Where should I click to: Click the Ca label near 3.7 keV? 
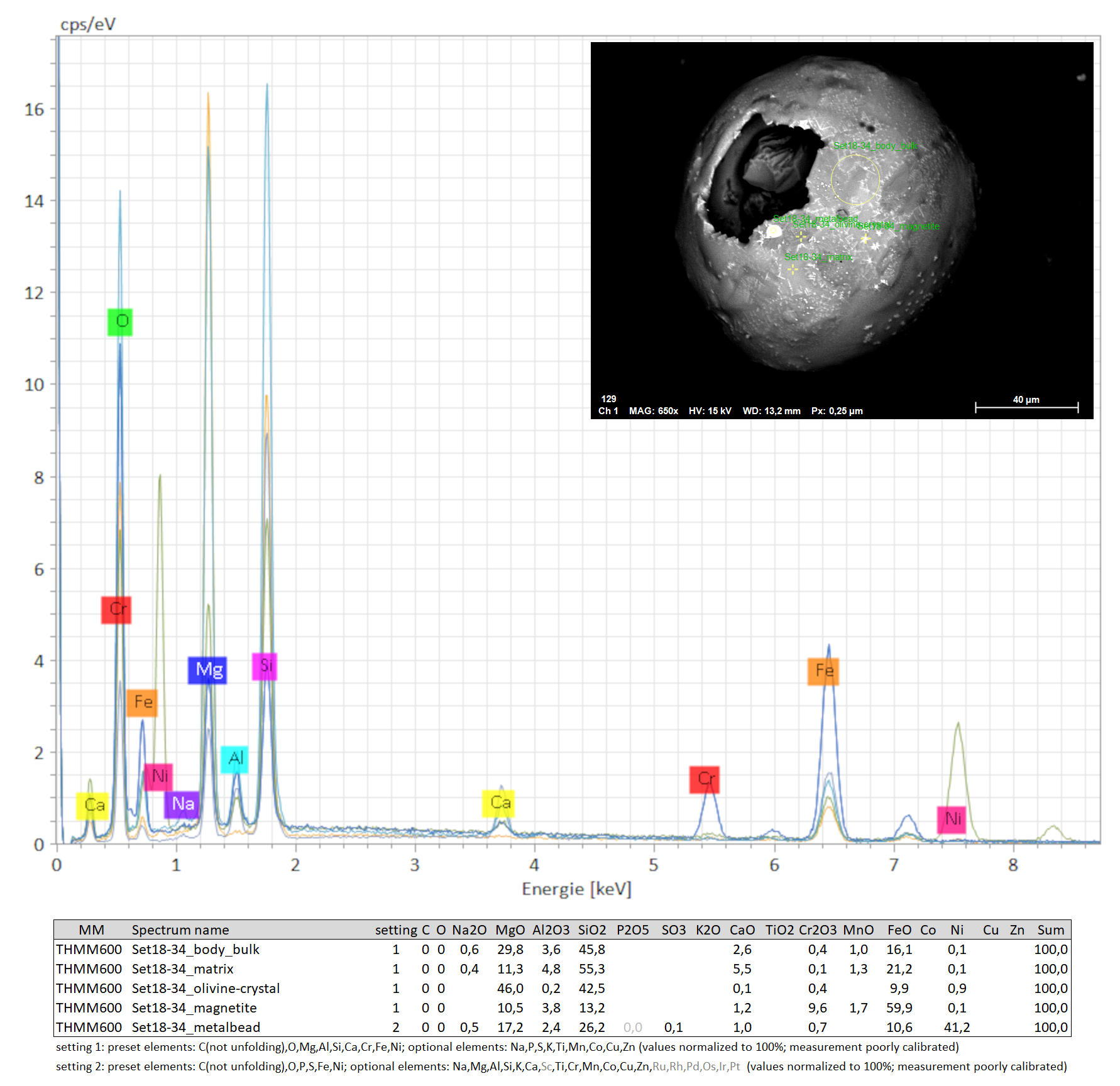[499, 803]
